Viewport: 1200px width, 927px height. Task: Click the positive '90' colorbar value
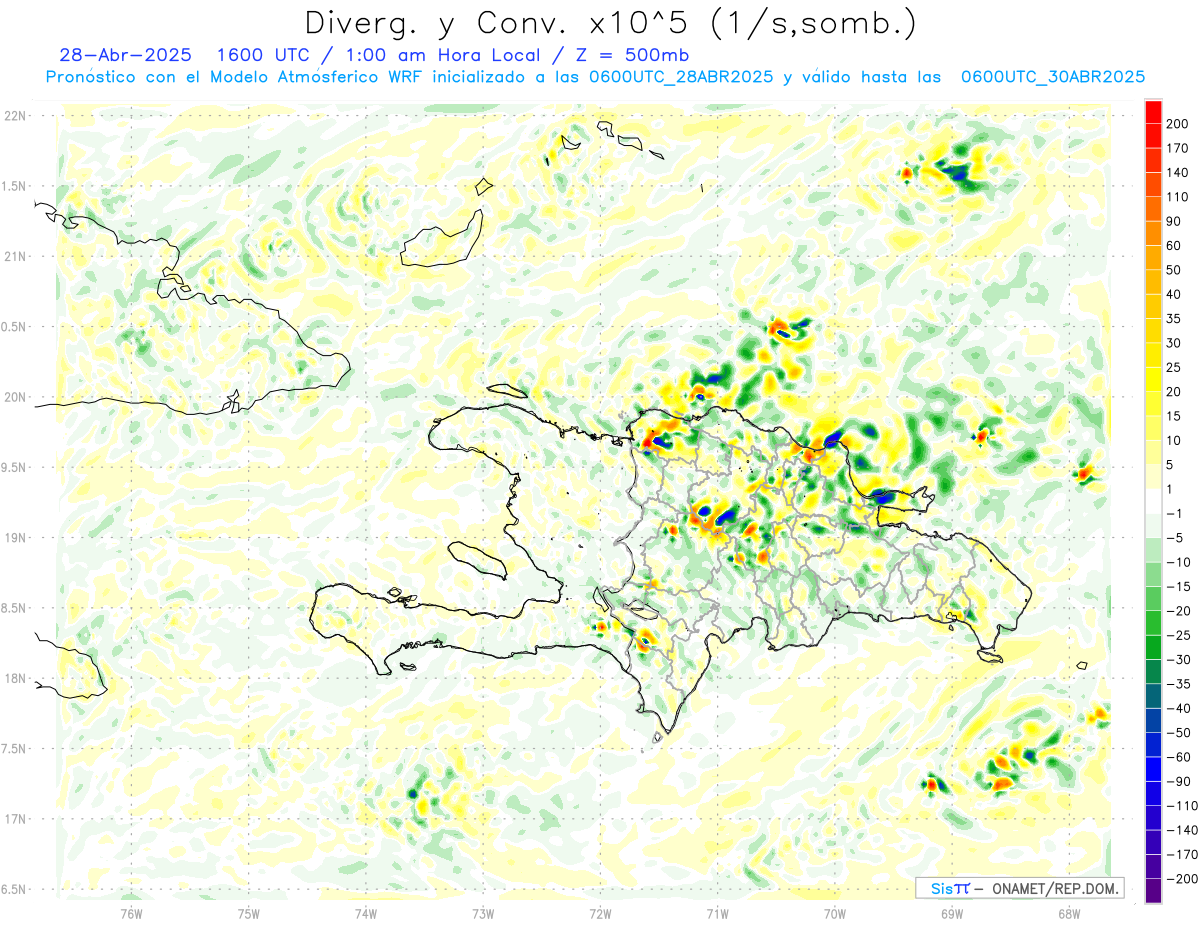(1175, 221)
